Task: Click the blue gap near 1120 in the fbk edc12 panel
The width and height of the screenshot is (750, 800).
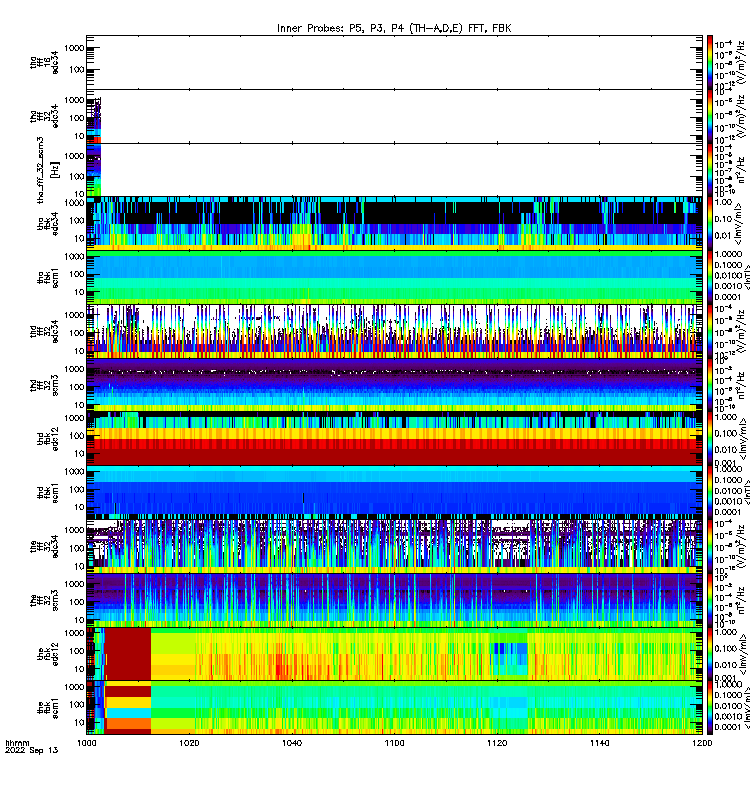Action: pyautogui.click(x=509, y=651)
